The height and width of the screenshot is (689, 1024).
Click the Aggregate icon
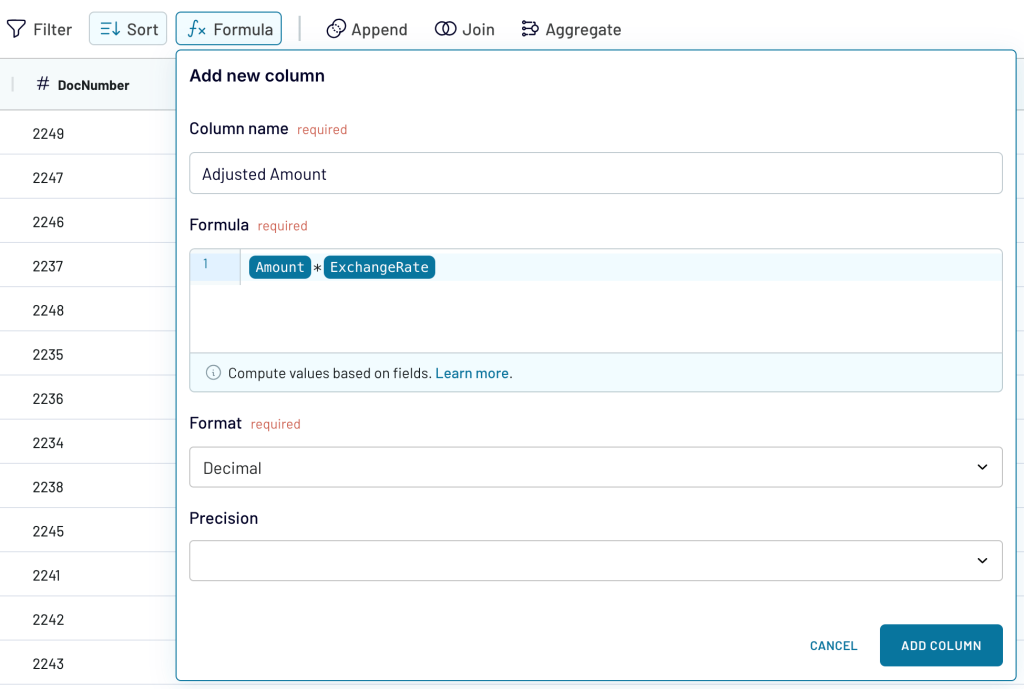pyautogui.click(x=530, y=29)
